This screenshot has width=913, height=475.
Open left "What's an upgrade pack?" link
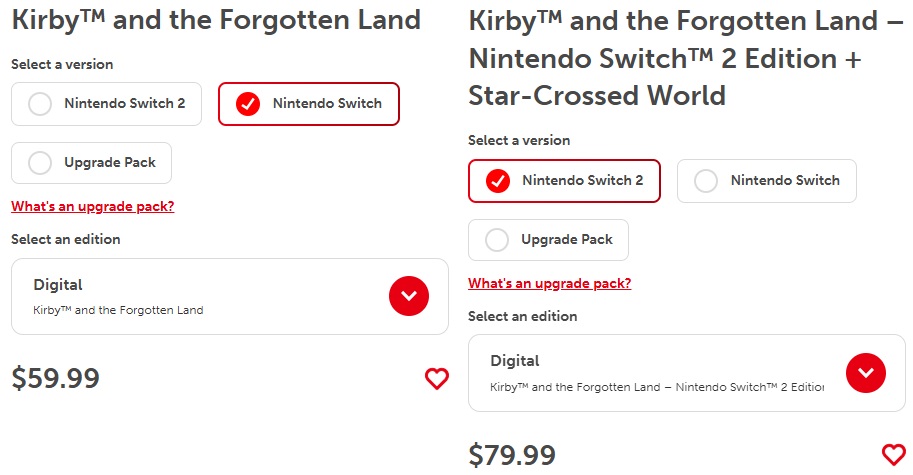point(93,207)
